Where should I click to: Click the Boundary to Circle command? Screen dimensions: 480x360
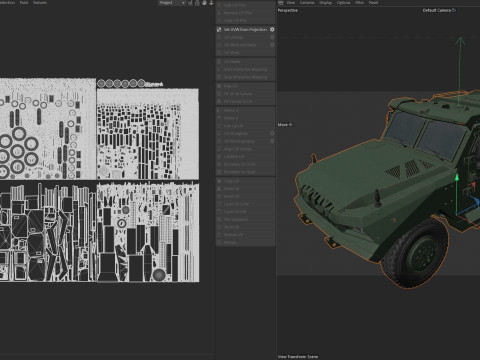pos(246,164)
